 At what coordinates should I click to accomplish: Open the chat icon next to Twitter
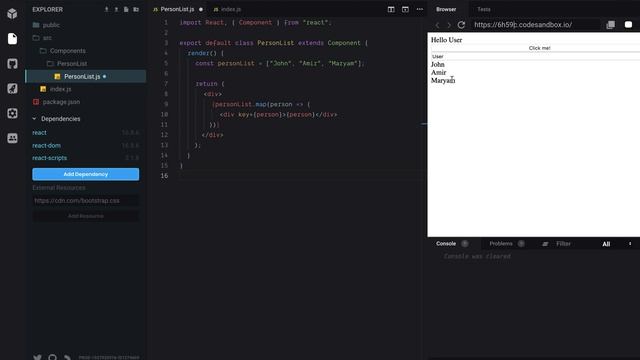click(x=52, y=357)
